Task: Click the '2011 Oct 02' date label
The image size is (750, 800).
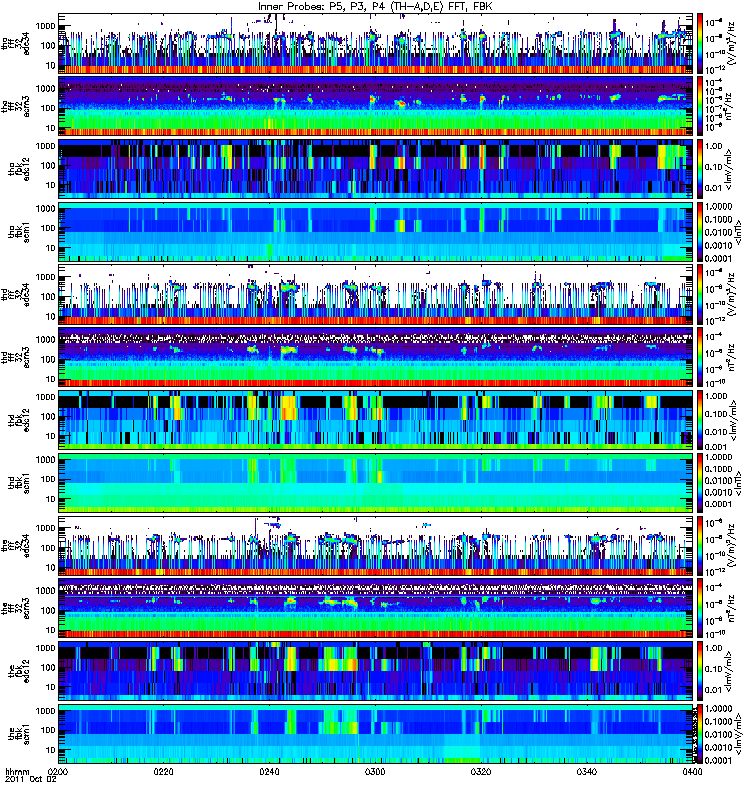Action: pos(31,779)
